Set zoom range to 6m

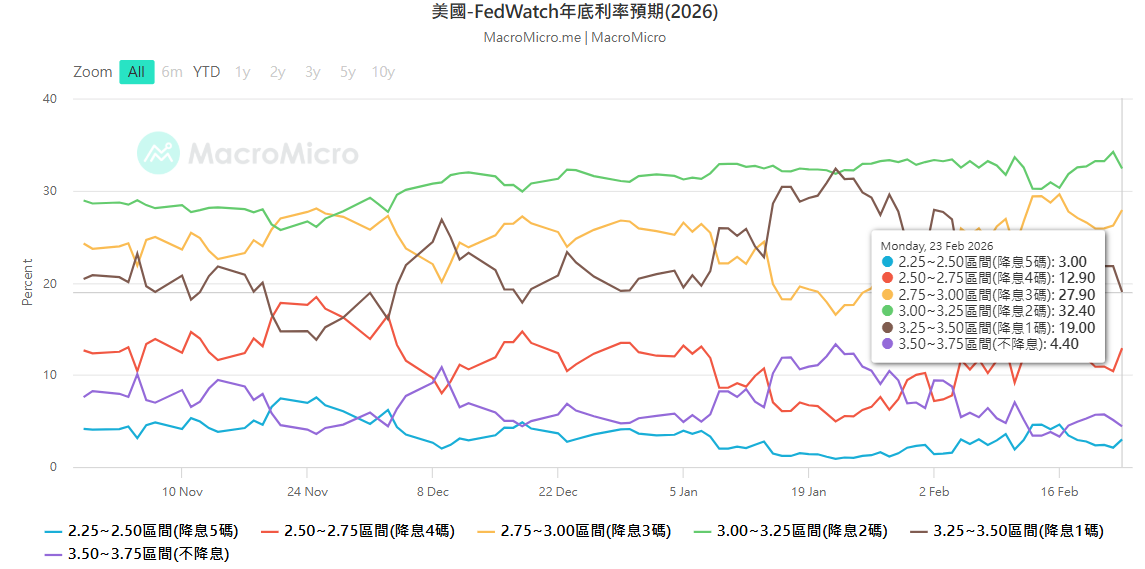(x=172, y=72)
